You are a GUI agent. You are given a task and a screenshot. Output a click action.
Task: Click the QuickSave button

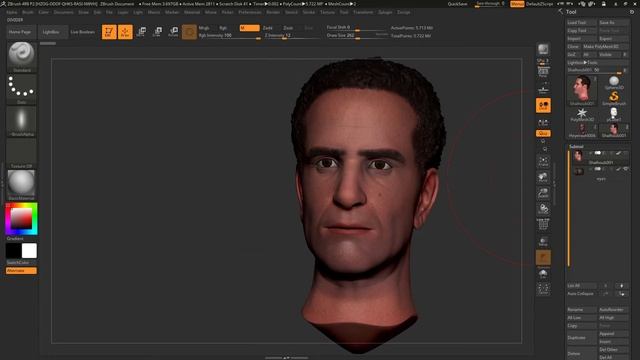[x=458, y=4]
